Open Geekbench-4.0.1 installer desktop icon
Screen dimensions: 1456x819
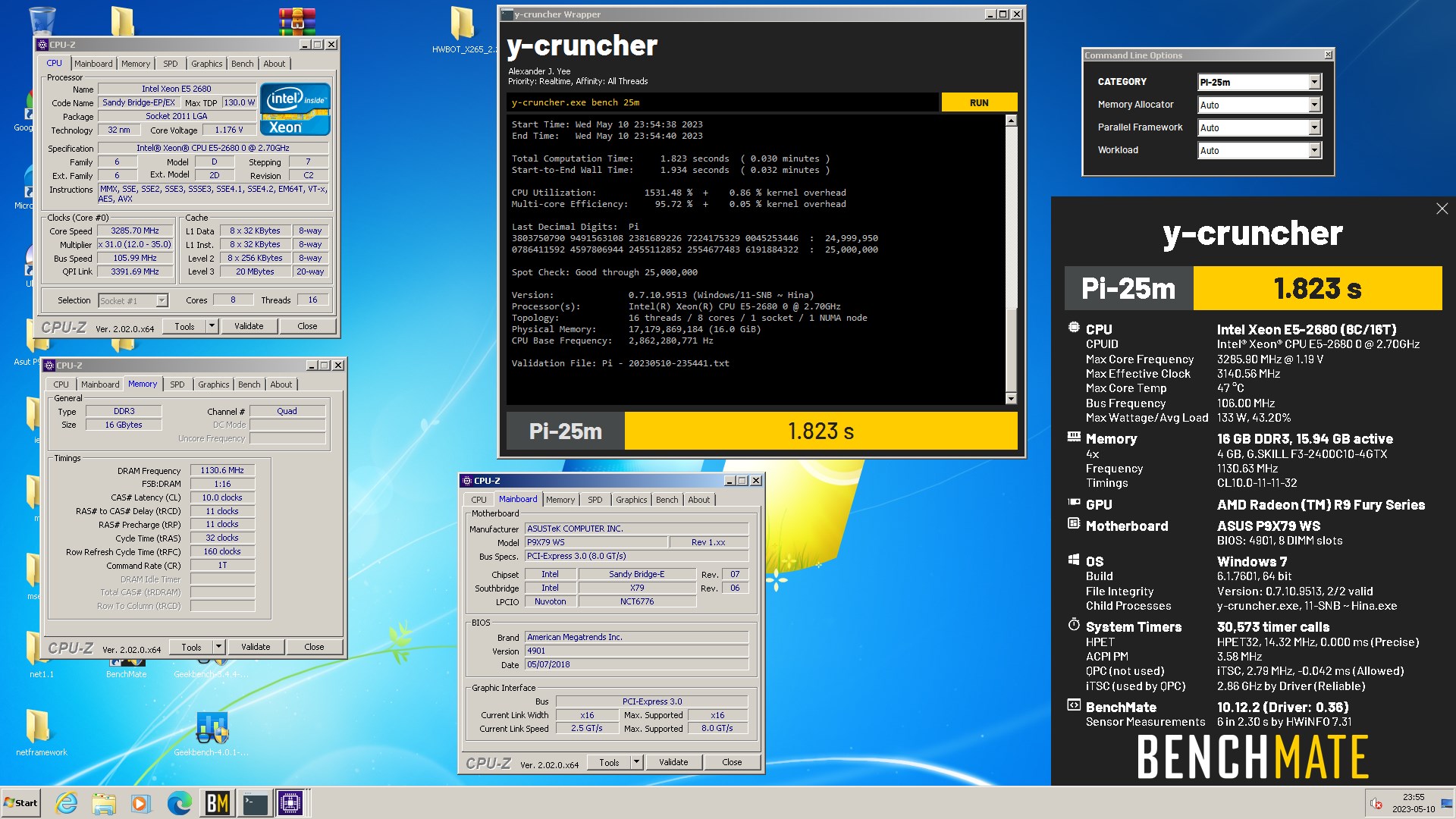(x=212, y=733)
